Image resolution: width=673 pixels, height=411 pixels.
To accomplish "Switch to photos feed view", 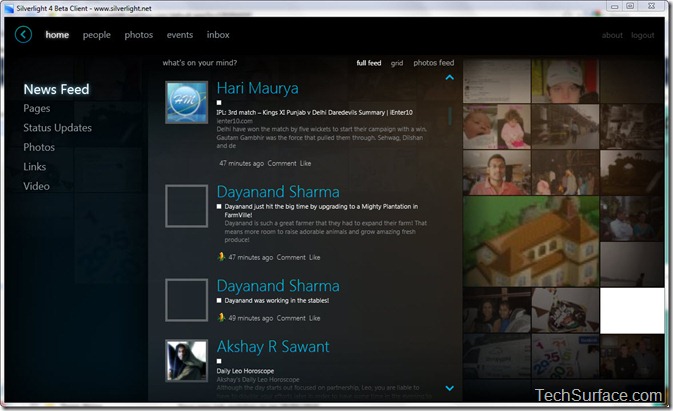I will [434, 63].
